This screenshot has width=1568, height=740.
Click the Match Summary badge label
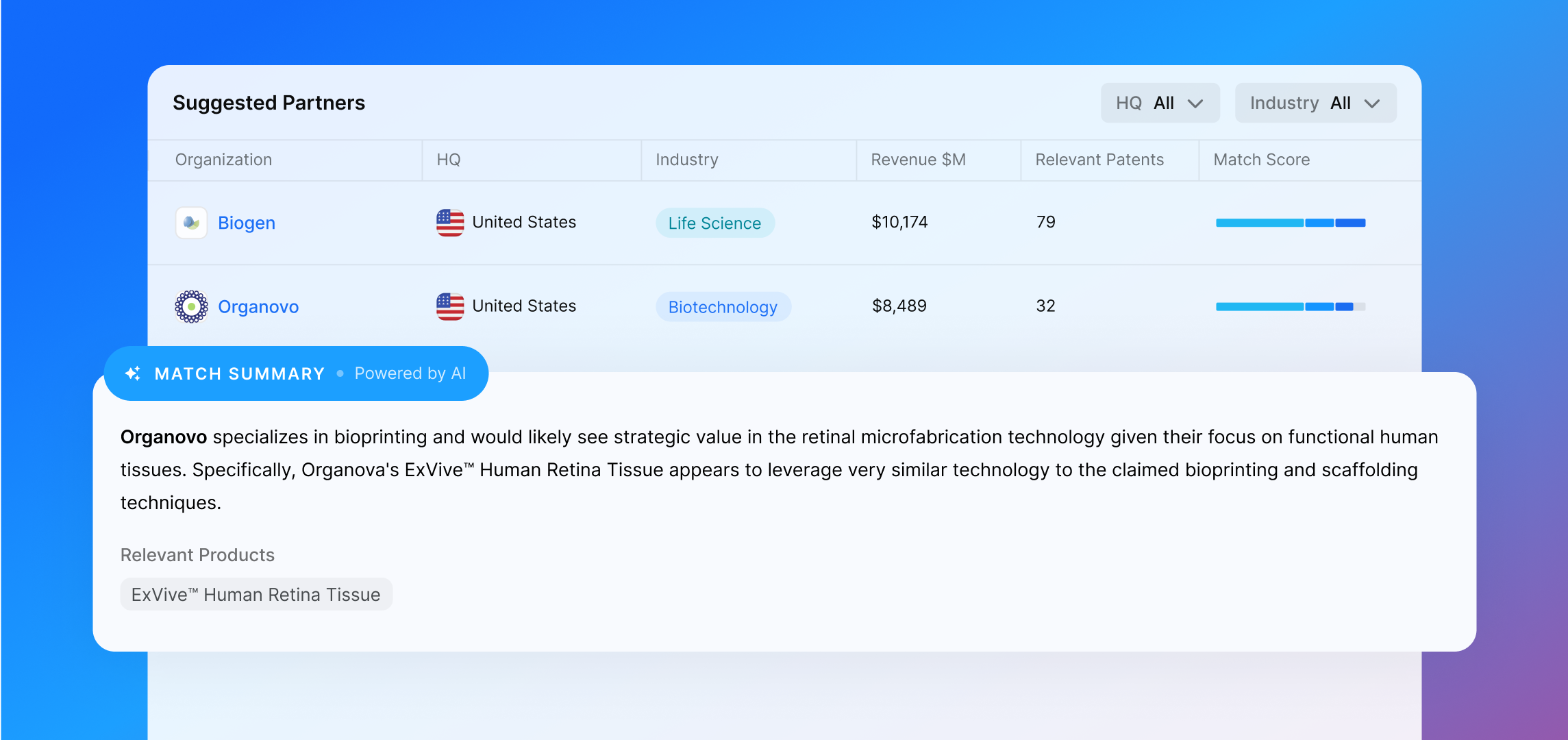(240, 373)
